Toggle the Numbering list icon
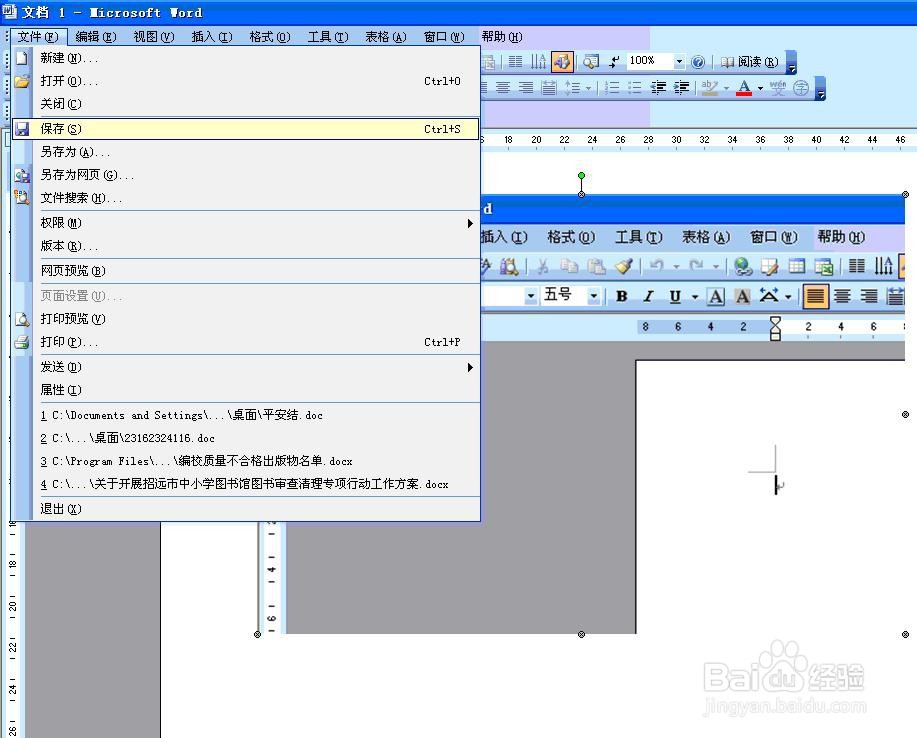The width and height of the screenshot is (917, 738). [x=612, y=88]
